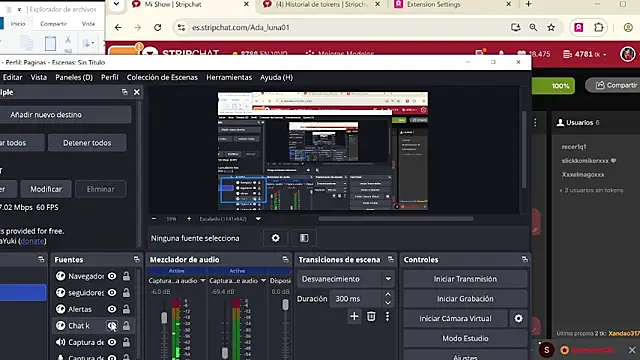640x360 pixels.
Task: Click Modo Estudio button
Action: point(465,338)
